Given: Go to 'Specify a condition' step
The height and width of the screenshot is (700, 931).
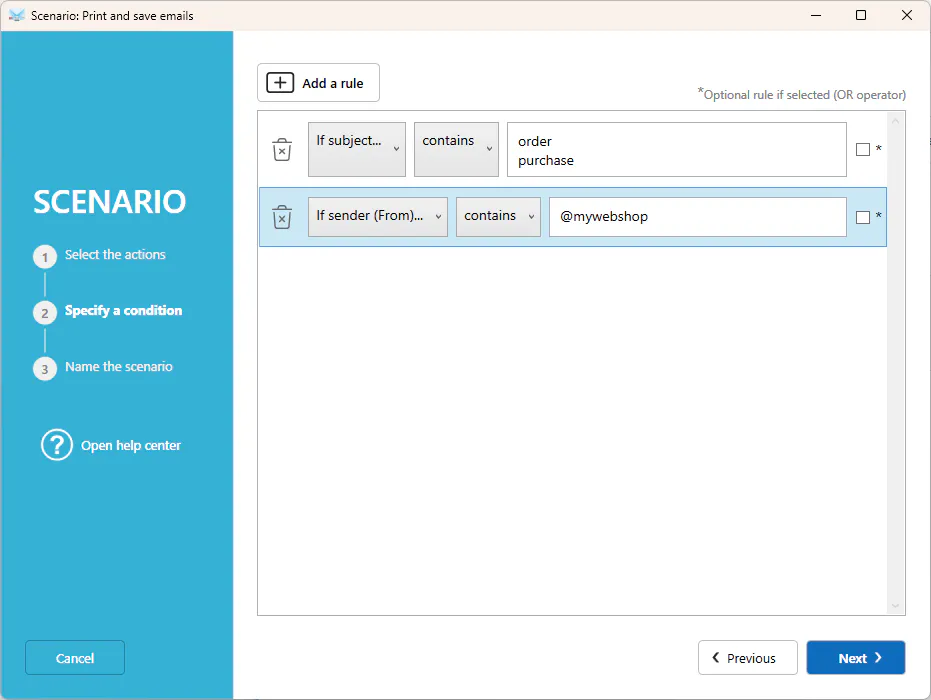Looking at the screenshot, I should click(x=124, y=311).
